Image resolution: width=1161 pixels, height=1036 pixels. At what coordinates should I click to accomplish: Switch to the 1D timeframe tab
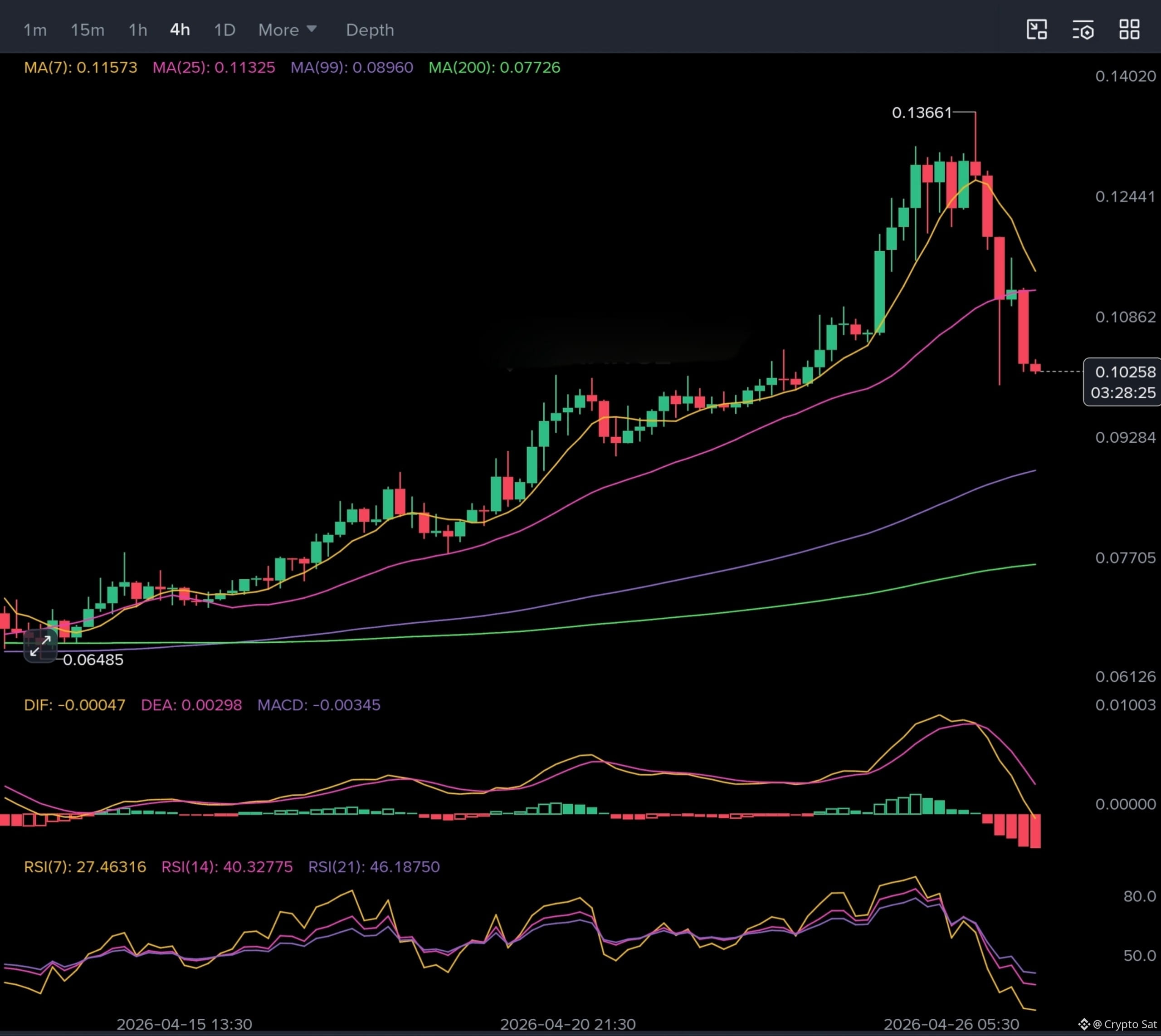pyautogui.click(x=224, y=29)
